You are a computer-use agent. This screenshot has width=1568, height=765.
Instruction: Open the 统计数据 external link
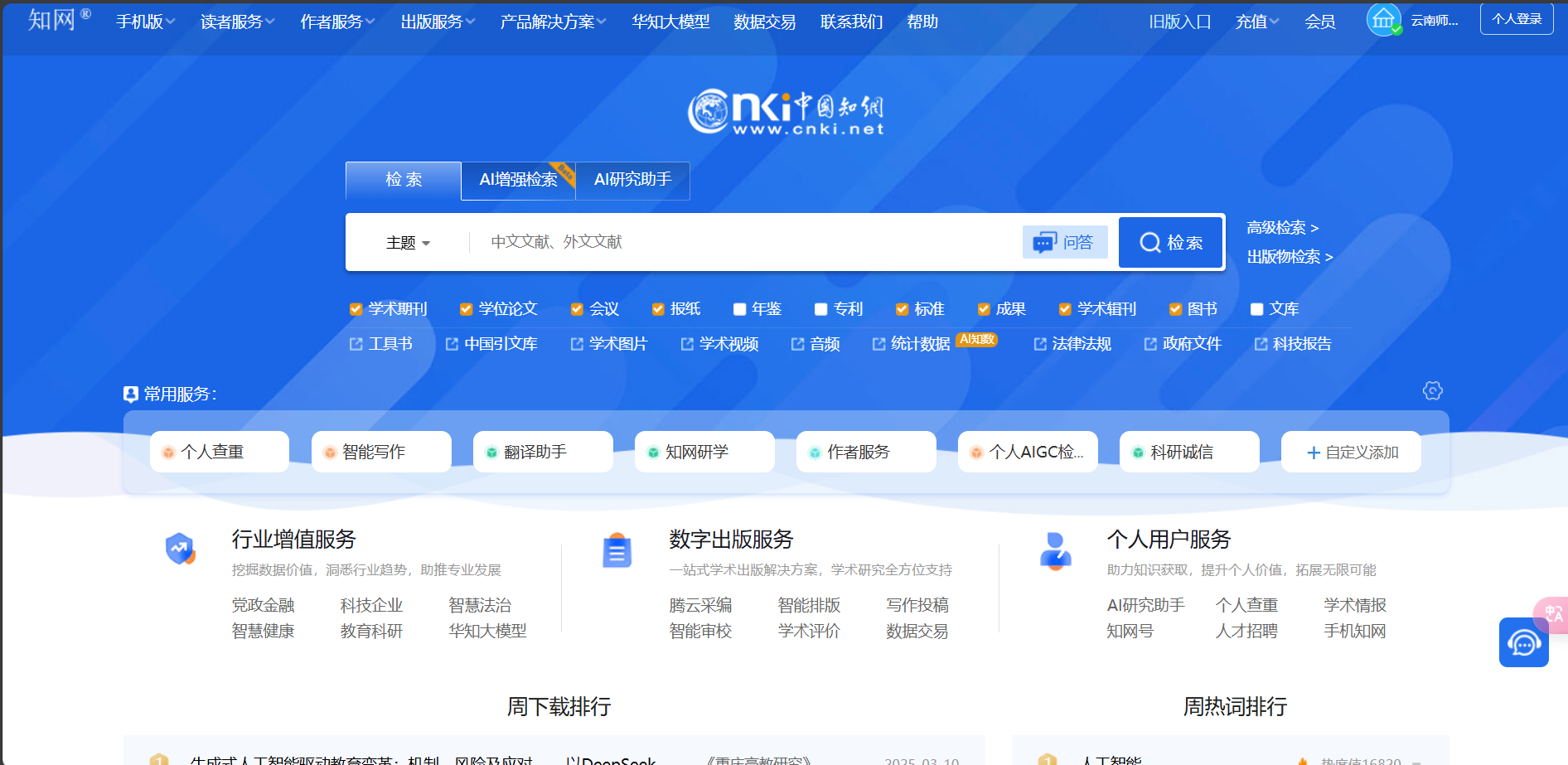pos(912,344)
